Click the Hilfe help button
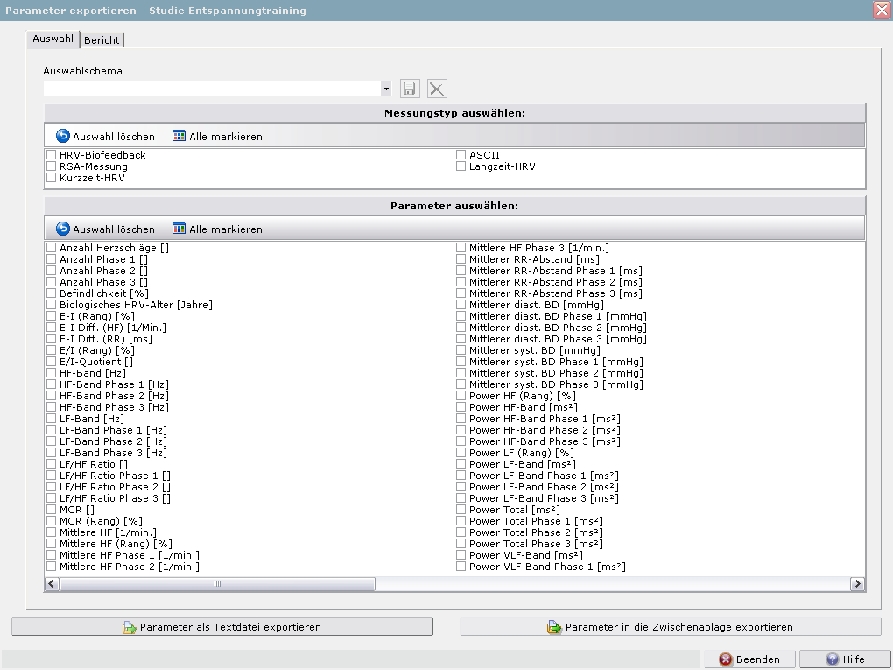The image size is (893, 670). pyautogui.click(x=845, y=659)
